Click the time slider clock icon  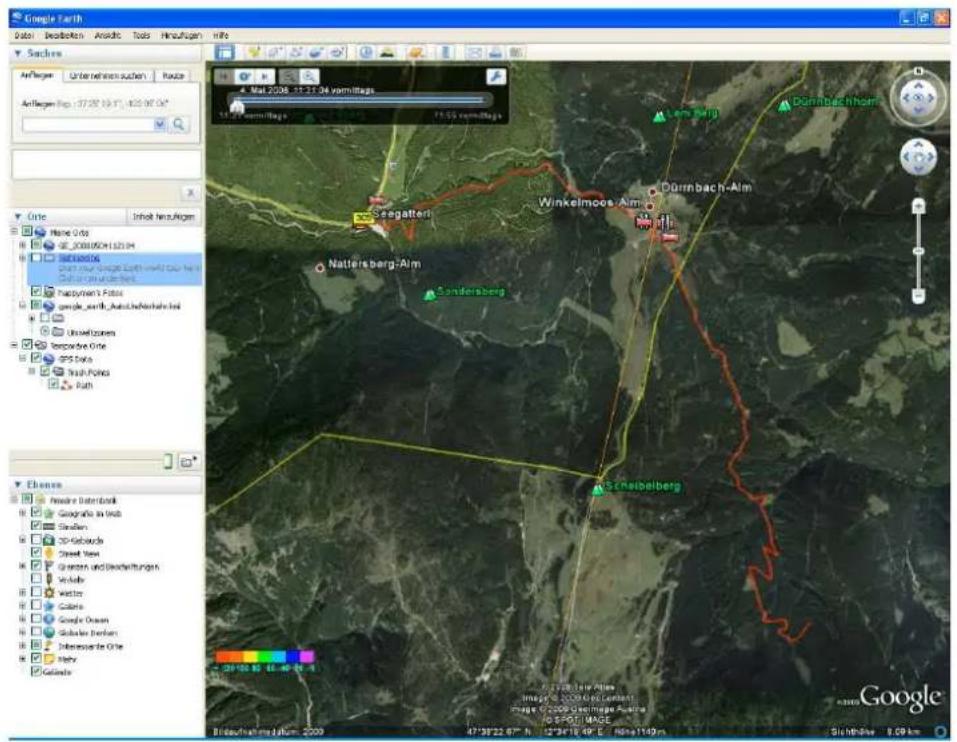click(245, 76)
